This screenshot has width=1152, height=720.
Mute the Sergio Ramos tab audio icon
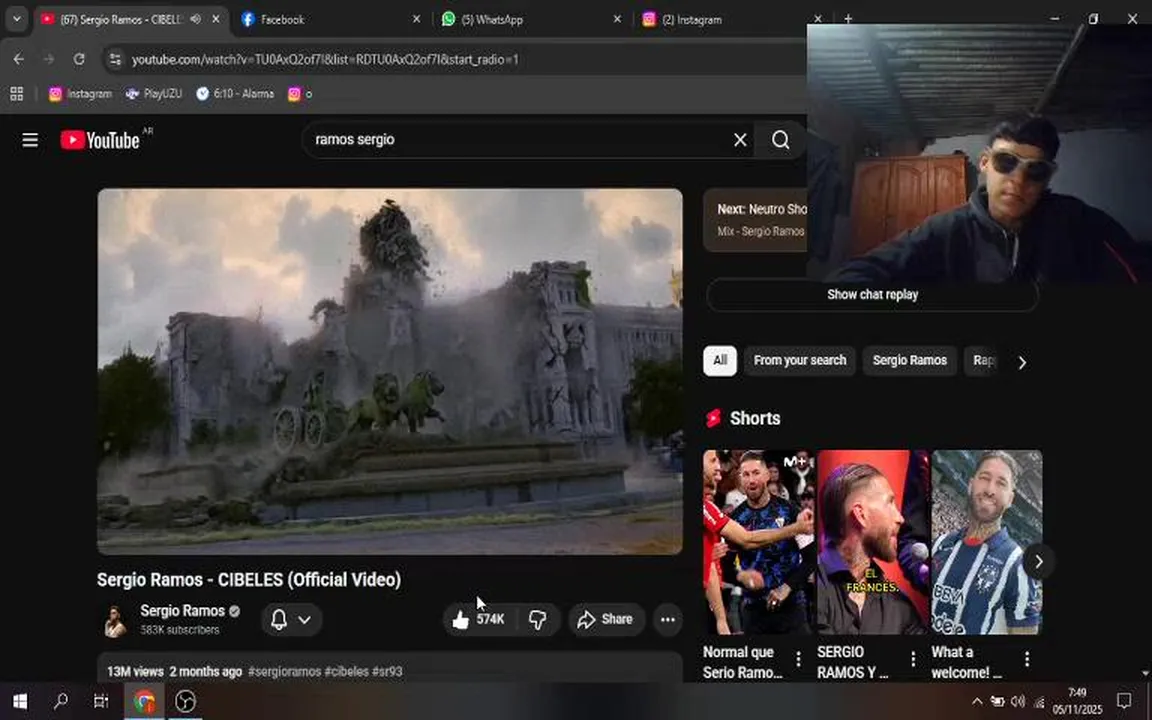[x=195, y=20]
